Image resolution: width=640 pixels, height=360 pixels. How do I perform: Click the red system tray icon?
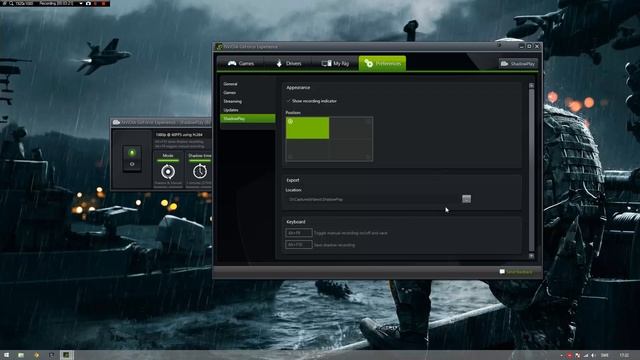coord(569,356)
